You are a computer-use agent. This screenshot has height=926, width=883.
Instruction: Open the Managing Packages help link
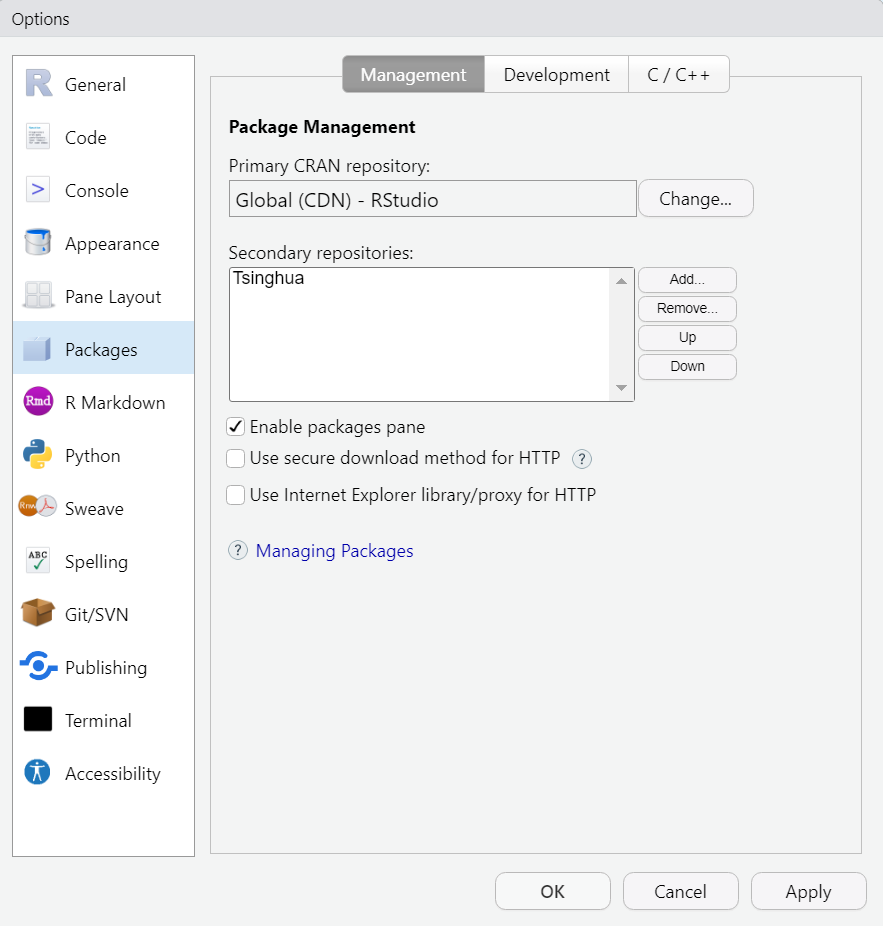click(334, 550)
